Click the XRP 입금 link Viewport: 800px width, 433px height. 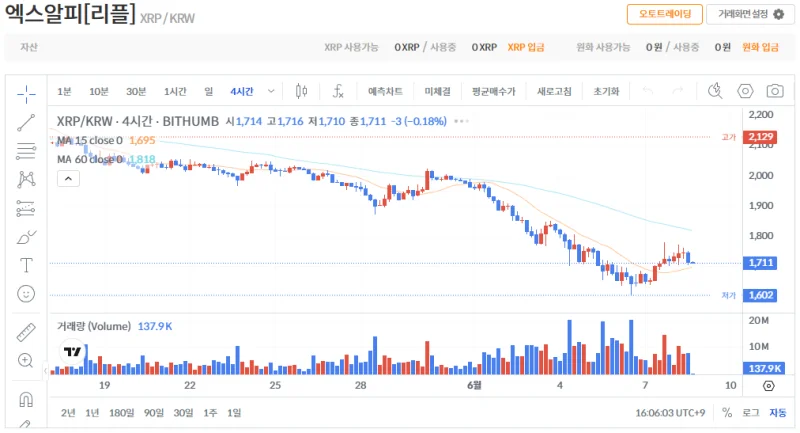(x=526, y=47)
